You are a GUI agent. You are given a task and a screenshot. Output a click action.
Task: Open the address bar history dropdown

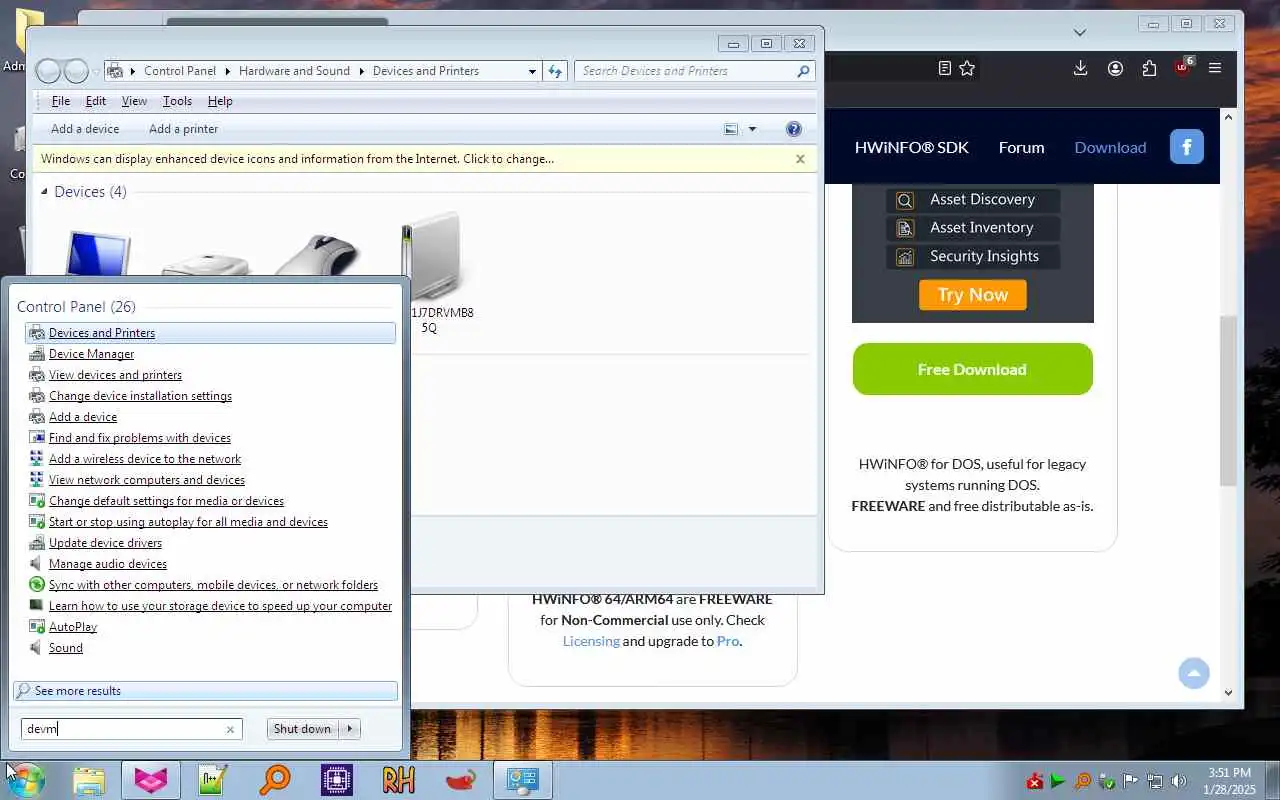(x=532, y=71)
